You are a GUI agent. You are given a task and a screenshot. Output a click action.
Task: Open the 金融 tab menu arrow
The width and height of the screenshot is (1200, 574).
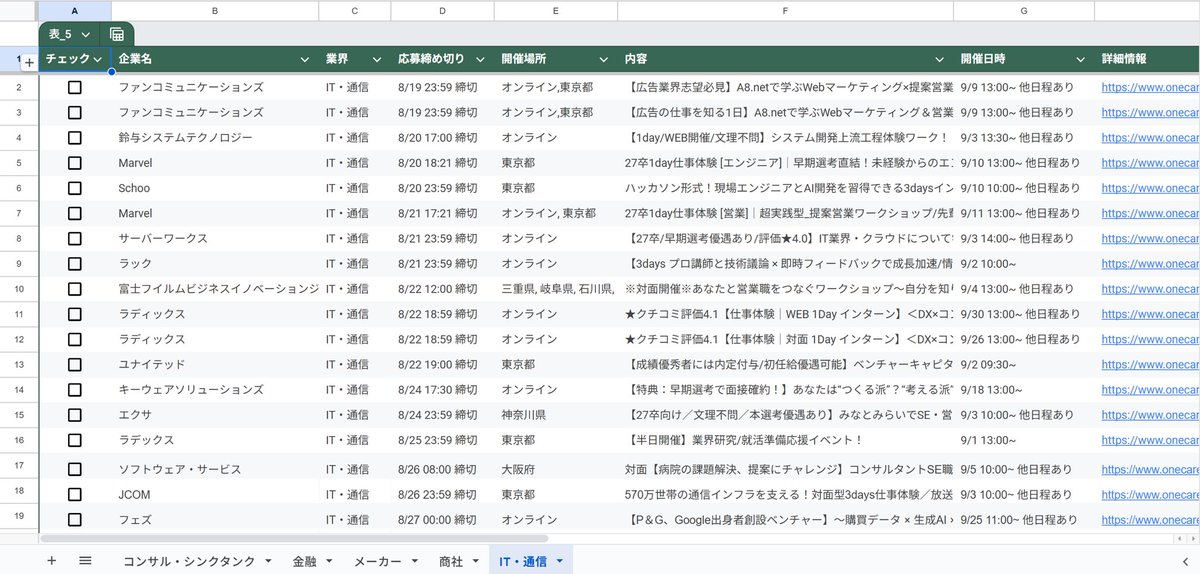[329, 561]
